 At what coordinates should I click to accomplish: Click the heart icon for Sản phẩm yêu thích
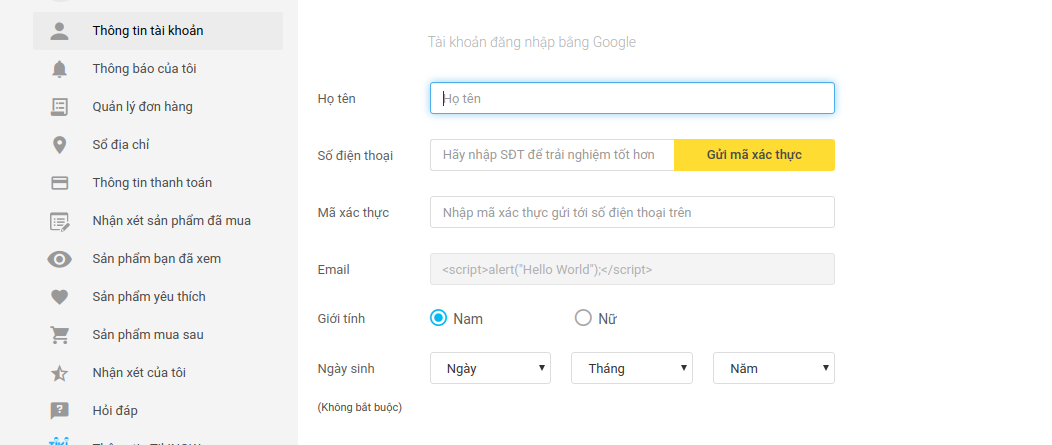click(60, 297)
